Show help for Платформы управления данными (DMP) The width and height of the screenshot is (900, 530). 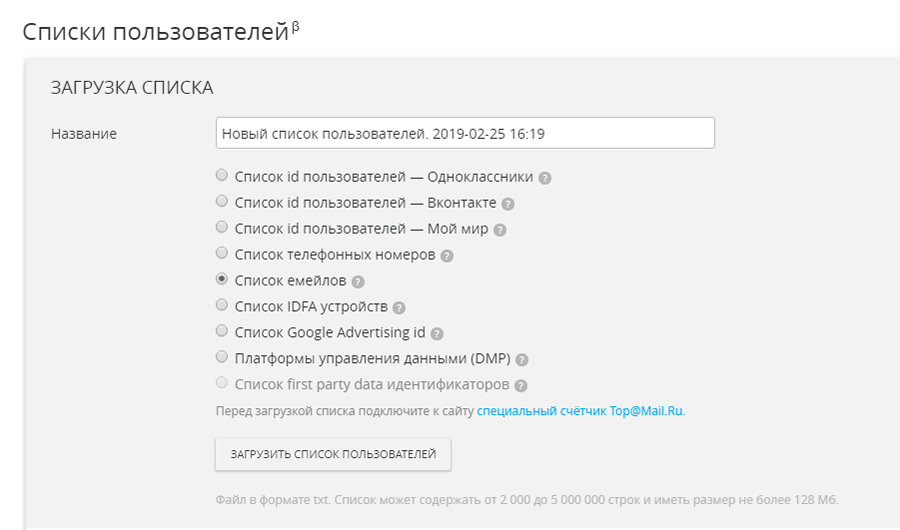click(x=521, y=360)
